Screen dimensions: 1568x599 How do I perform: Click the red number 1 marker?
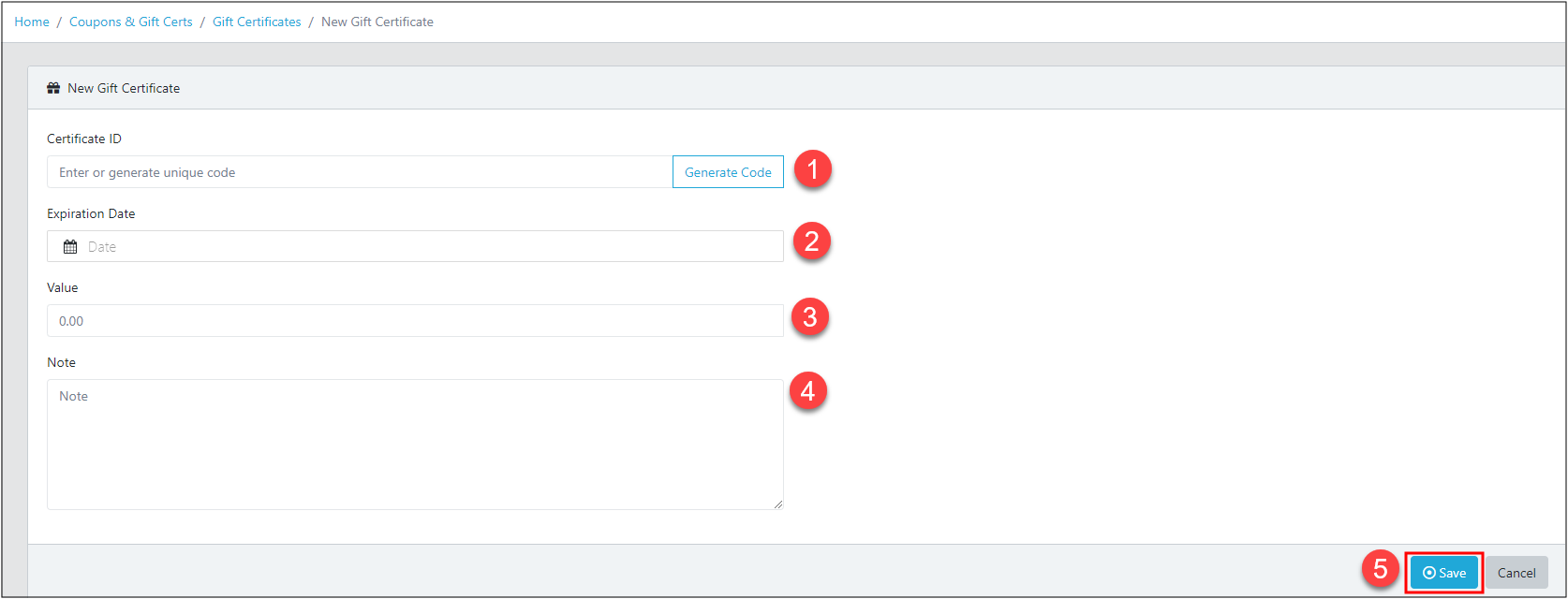[x=813, y=169]
